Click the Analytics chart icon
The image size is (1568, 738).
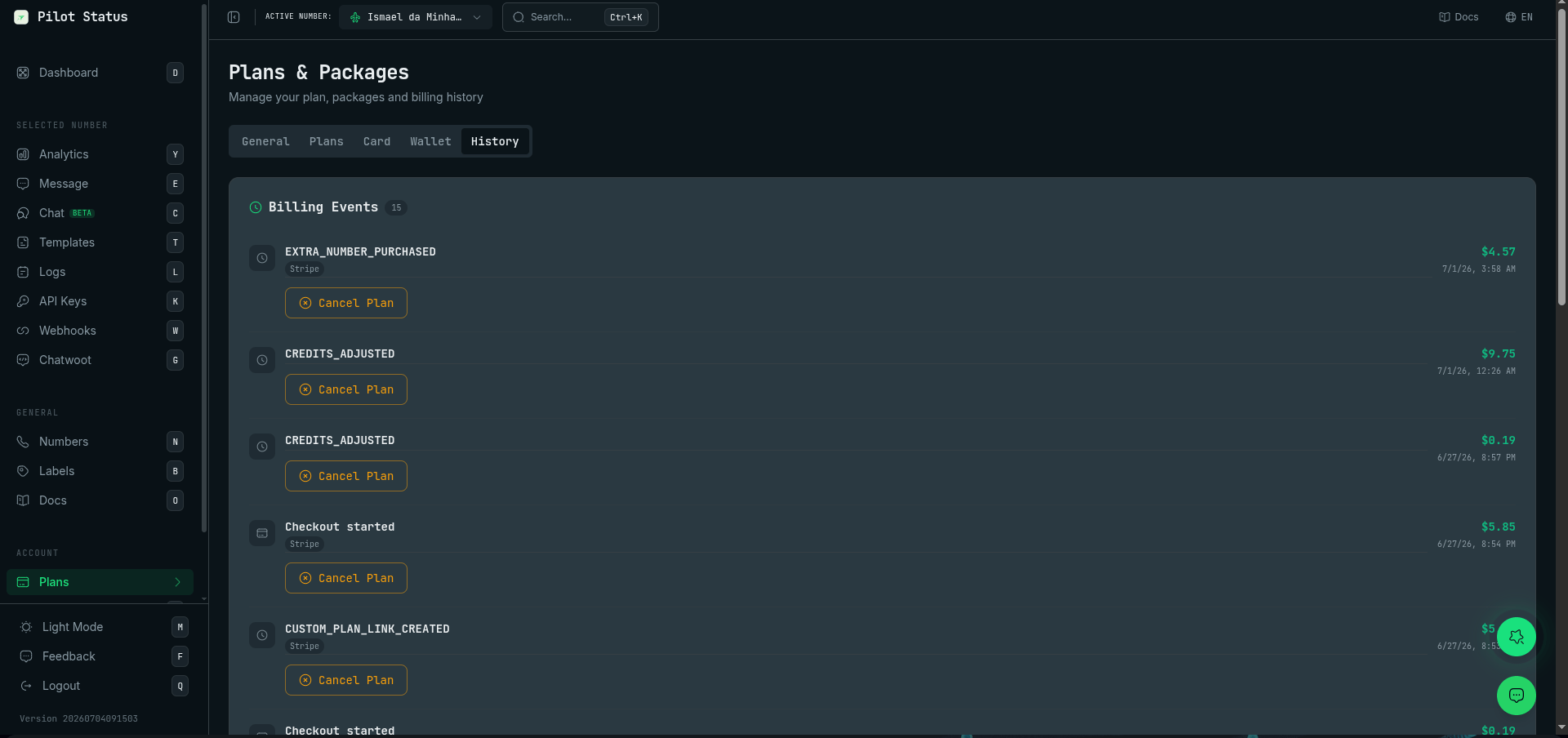[23, 154]
